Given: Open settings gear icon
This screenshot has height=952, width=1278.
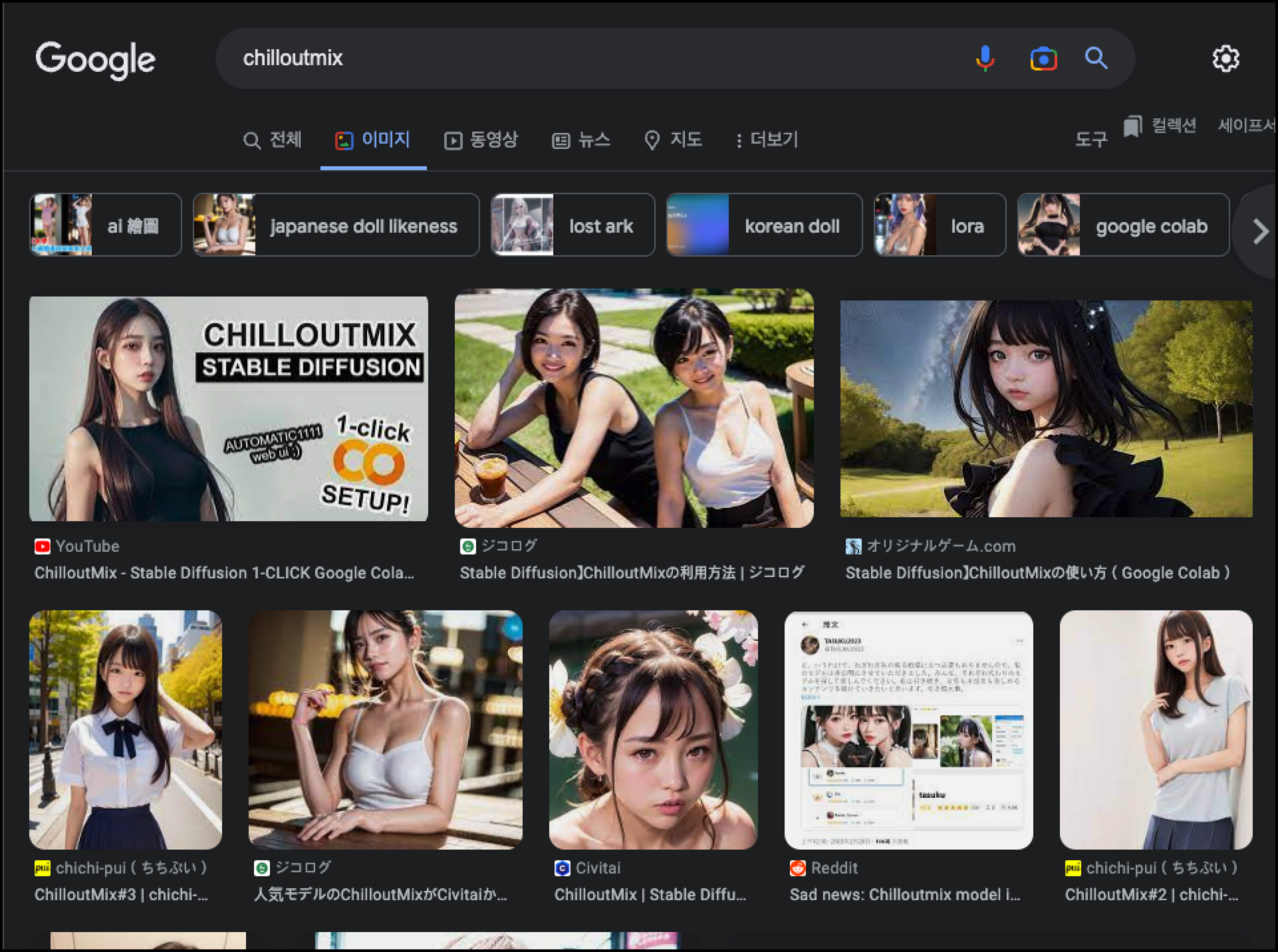Looking at the screenshot, I should click(1225, 59).
